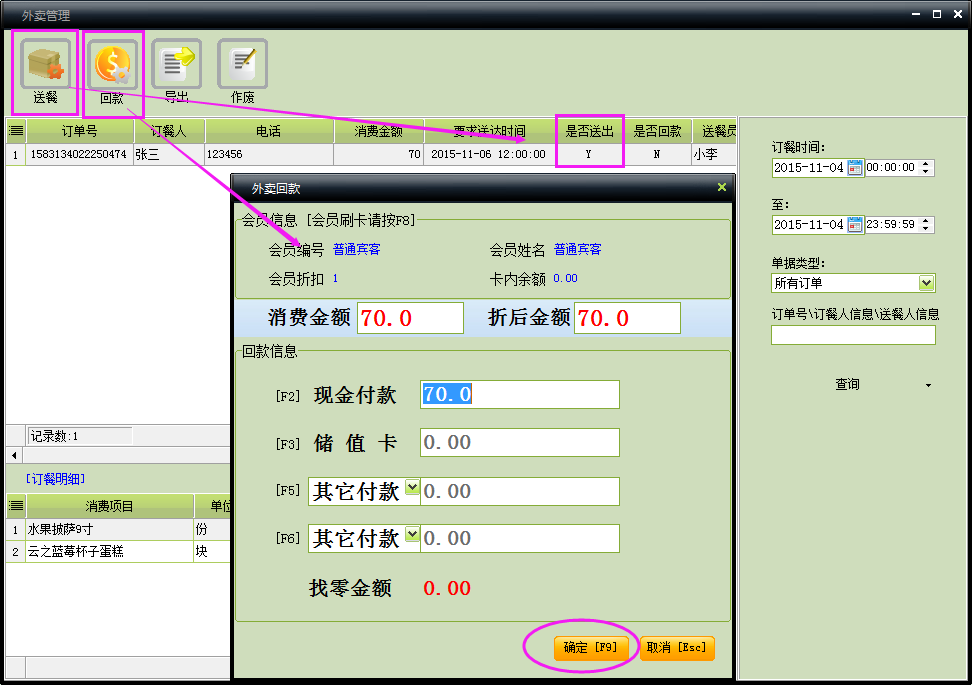972x685 pixels.
Task: Click delivery time cell 2015-11-06 12:00:00
Action: 489,154
